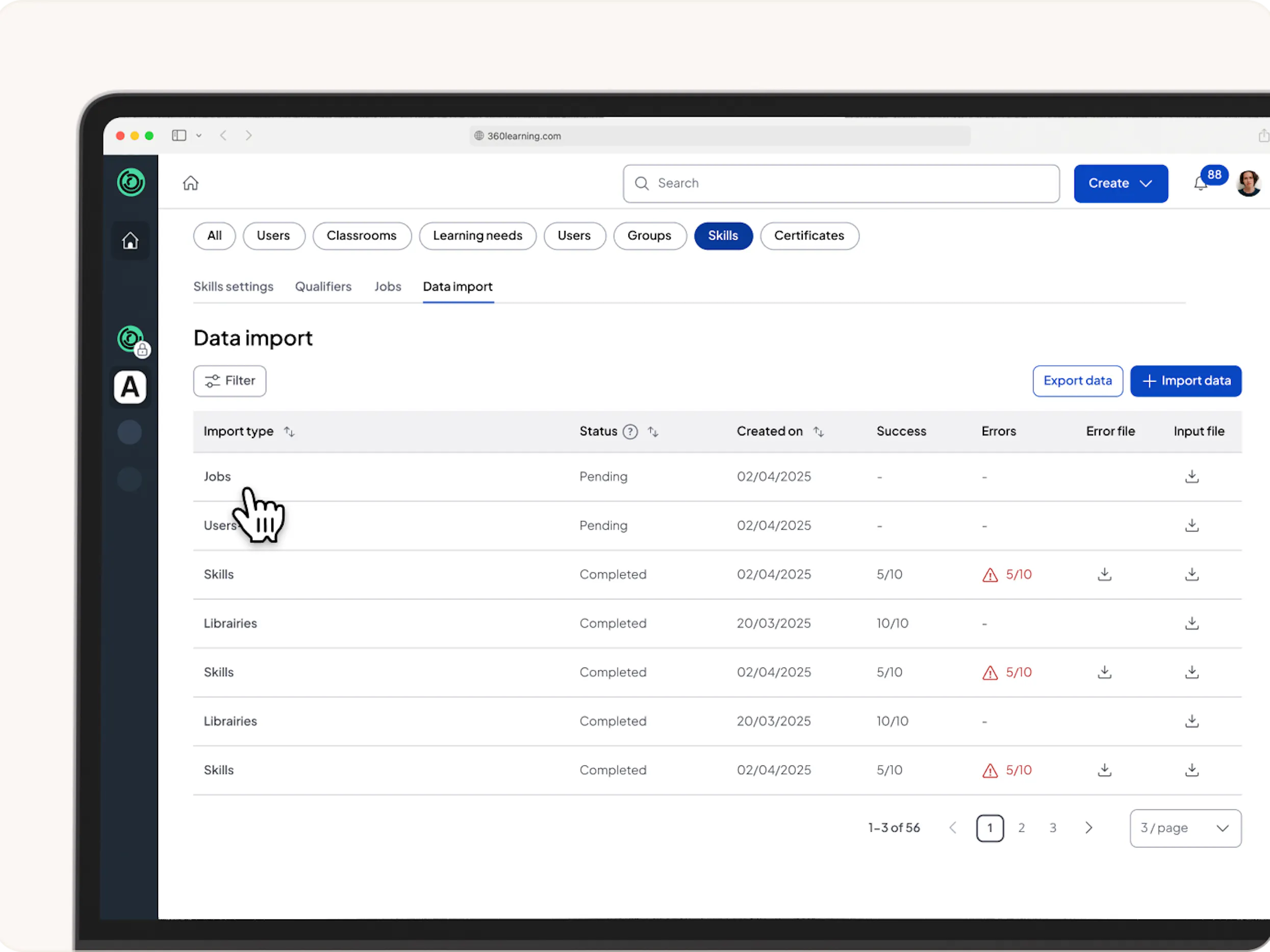Image resolution: width=1270 pixels, height=952 pixels.
Task: Download input file for Jobs row
Action: pyautogui.click(x=1192, y=476)
